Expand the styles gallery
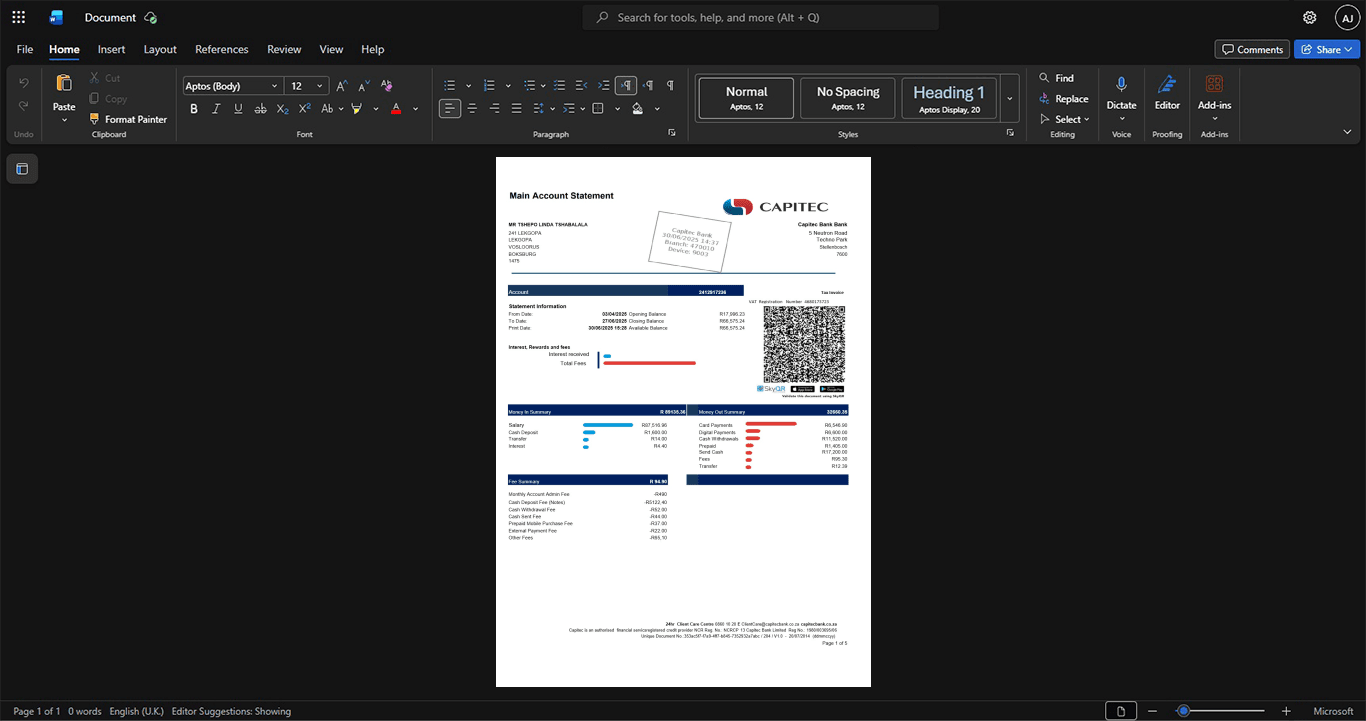This screenshot has width=1366, height=721. [x=1010, y=98]
